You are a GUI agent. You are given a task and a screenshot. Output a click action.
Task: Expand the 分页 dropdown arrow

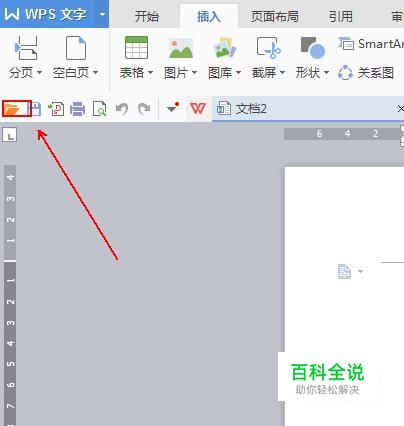click(39, 72)
